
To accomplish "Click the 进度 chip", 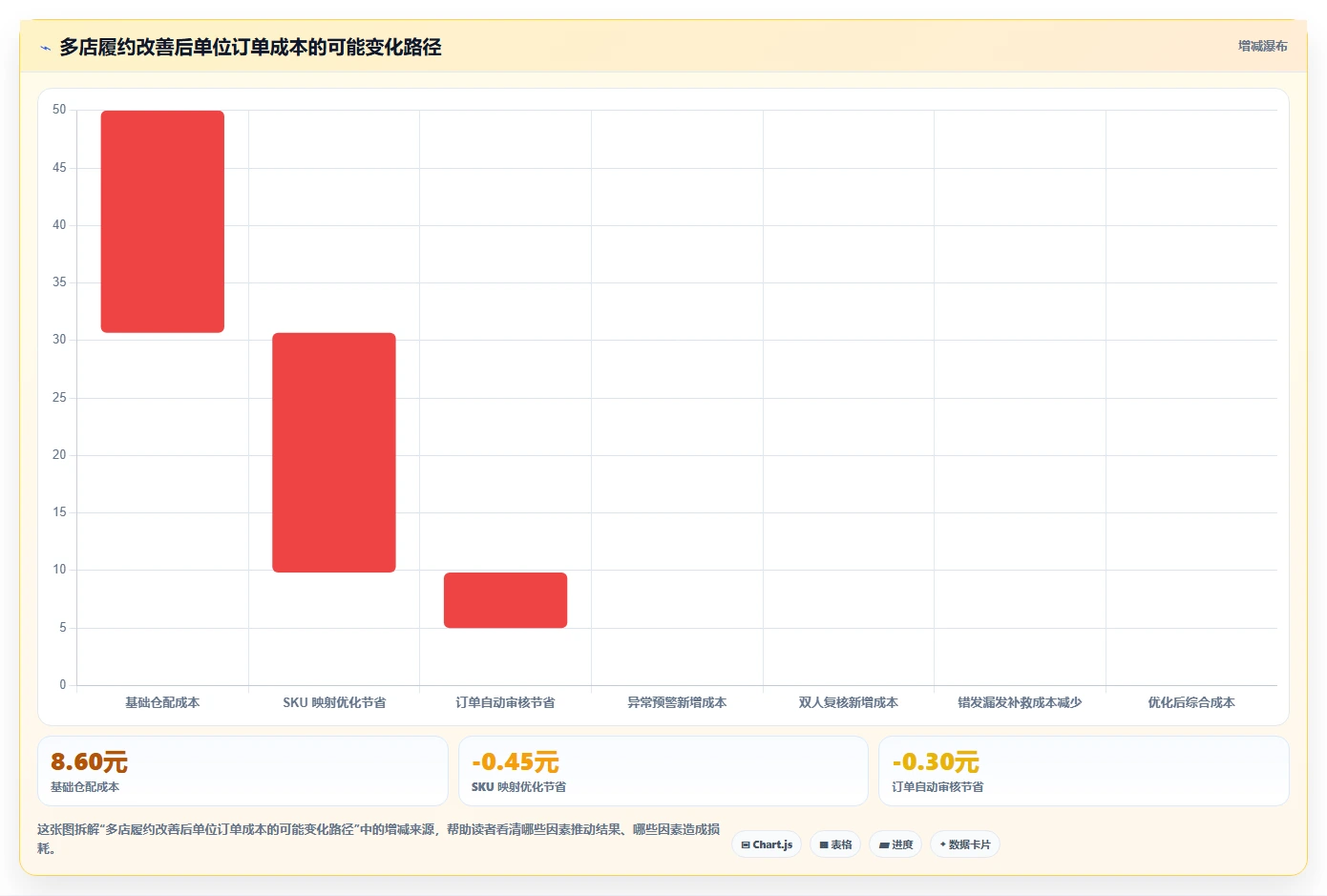I will pos(895,844).
